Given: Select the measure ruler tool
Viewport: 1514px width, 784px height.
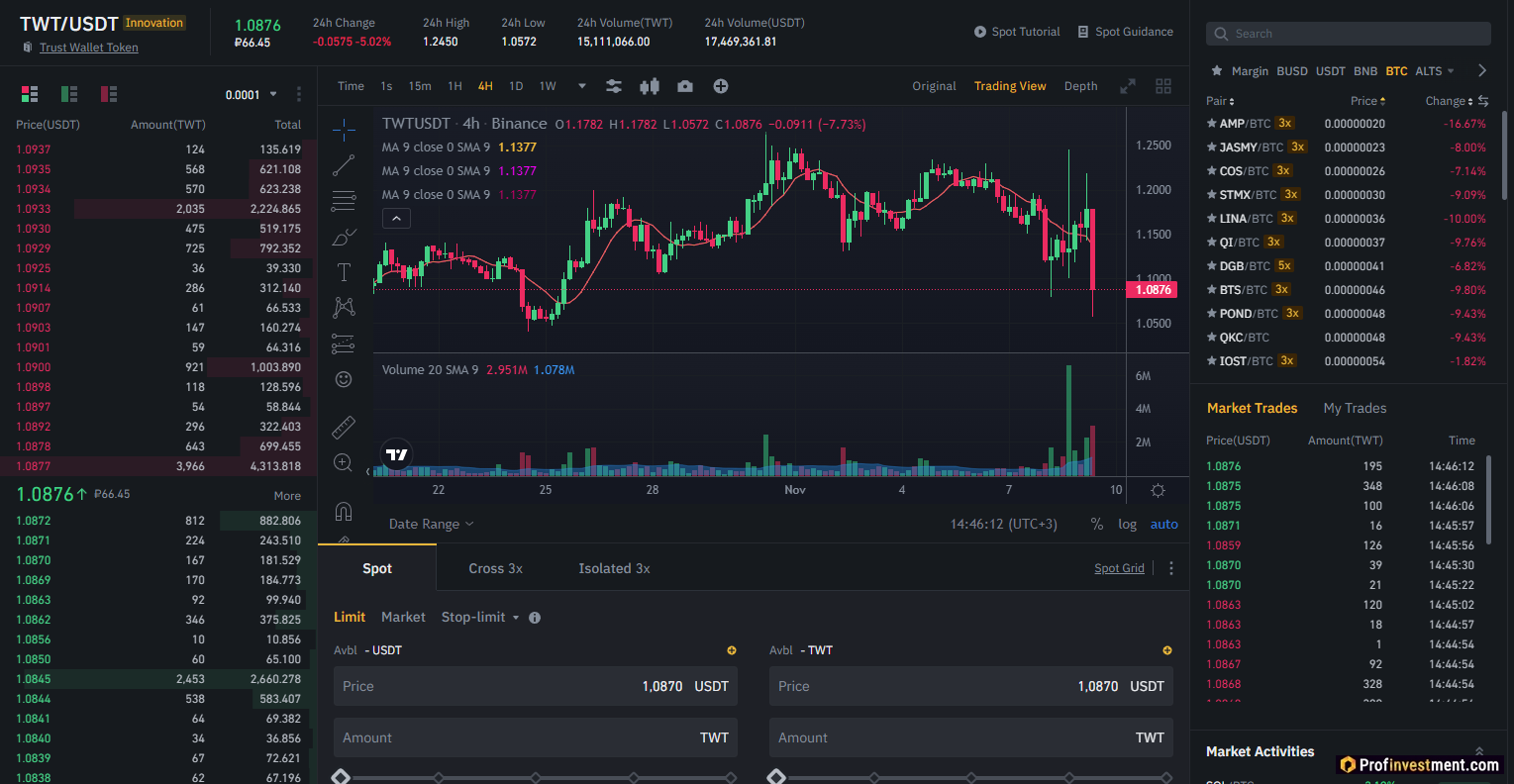Looking at the screenshot, I should 343,427.
